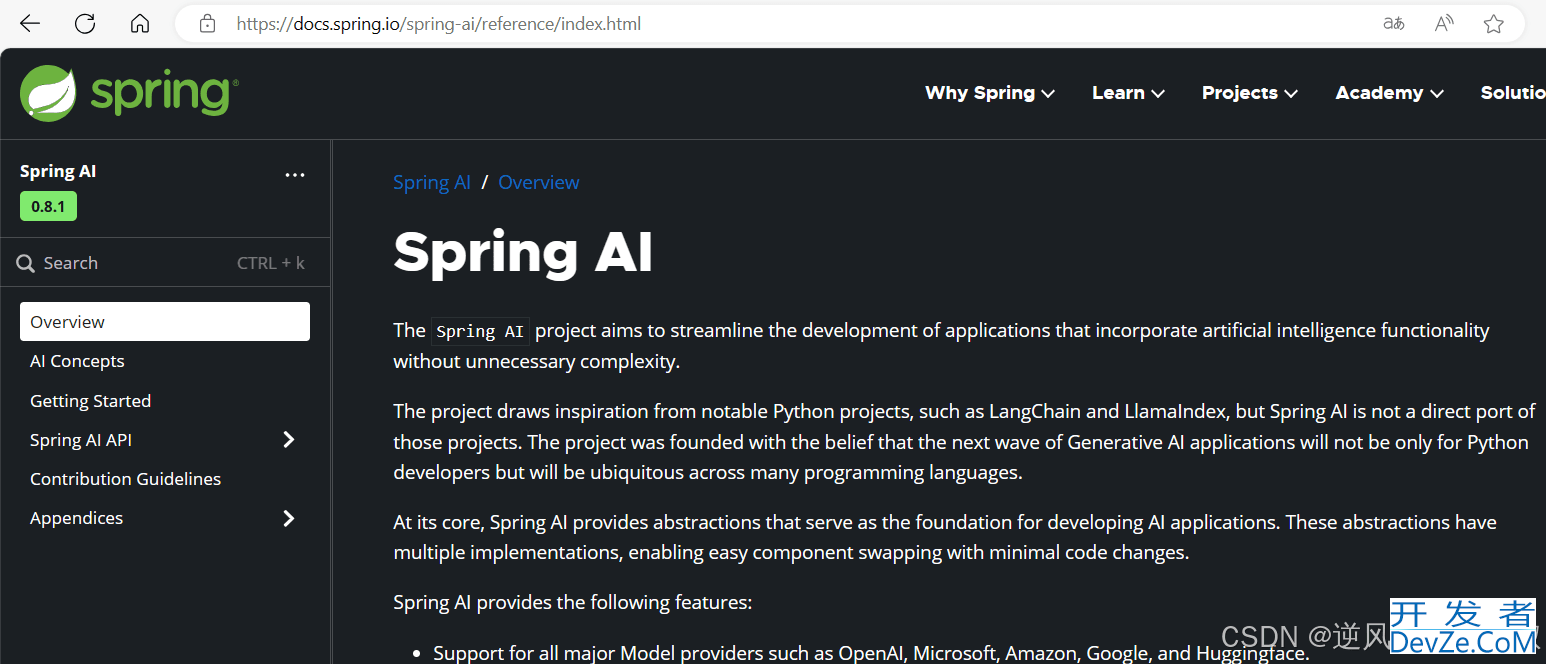
Task: Click text 'Spring AI provides the following features:'
Action: (572, 602)
